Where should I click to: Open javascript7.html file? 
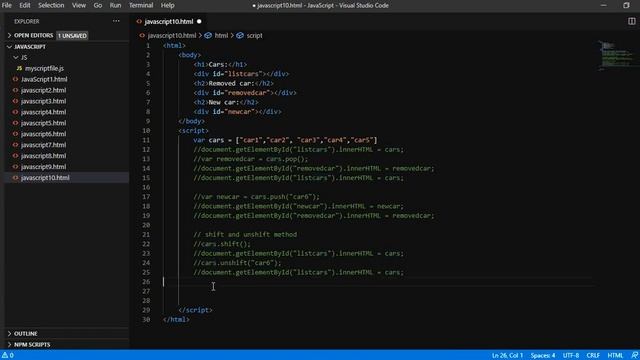click(43, 145)
